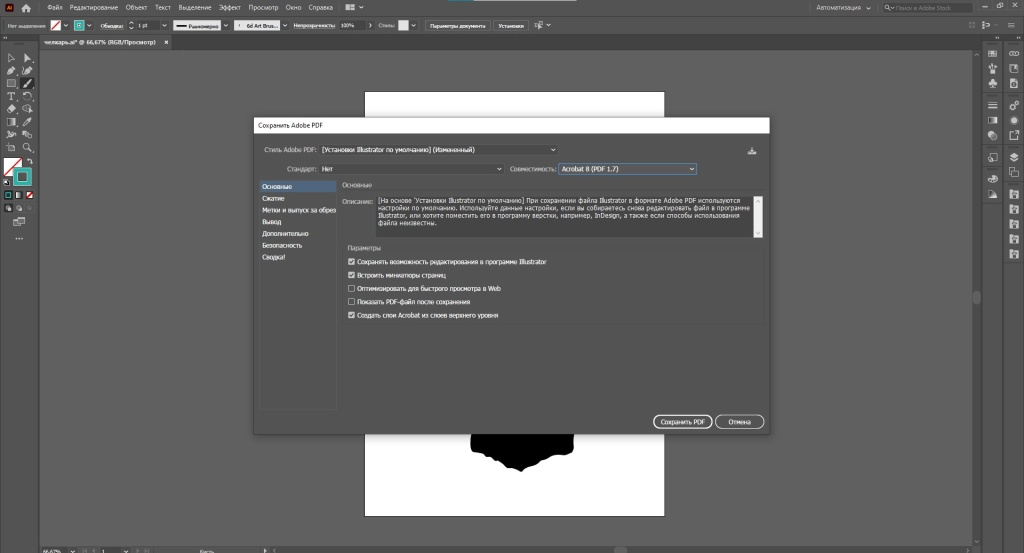1024x553 pixels.
Task: Open Эффект menu
Action: tap(230, 8)
